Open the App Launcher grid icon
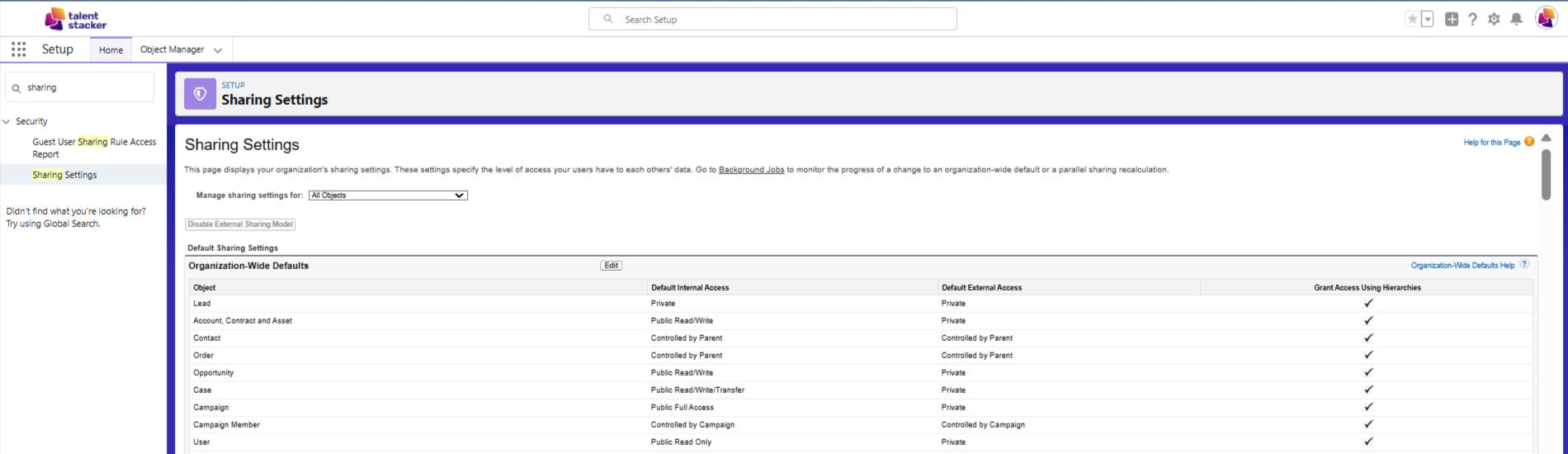The height and width of the screenshot is (454, 1568). point(18,50)
